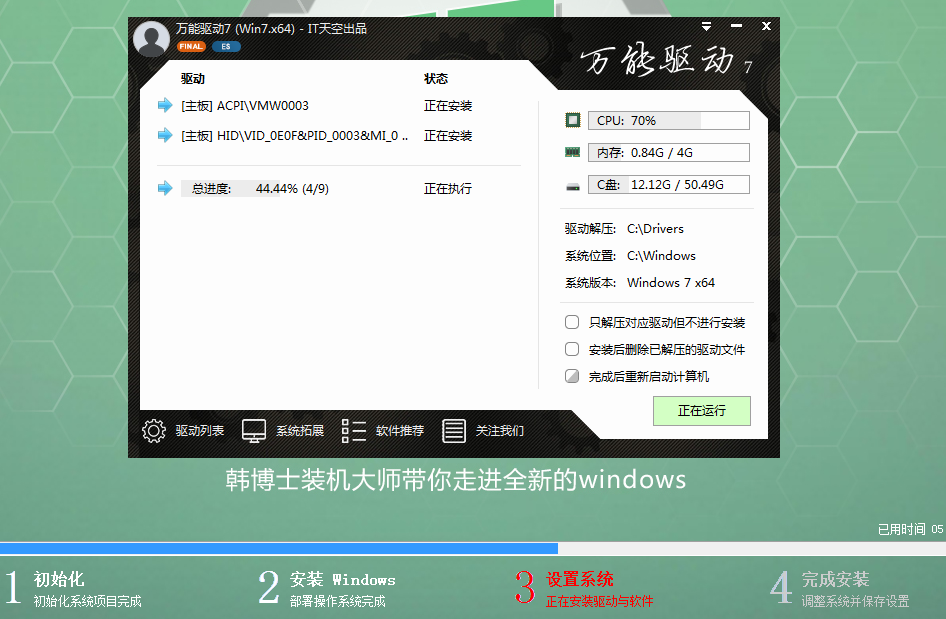Screen dimensions: 946x619
Task: Click the 内存 memory status icon
Action: tap(572, 152)
